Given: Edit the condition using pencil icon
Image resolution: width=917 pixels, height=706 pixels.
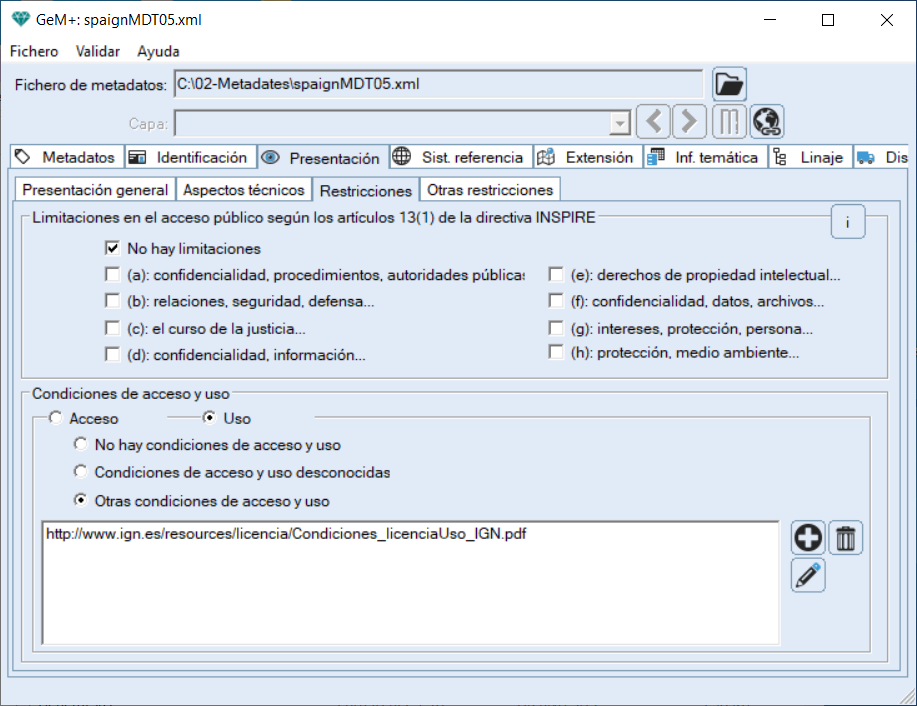Looking at the screenshot, I should [808, 575].
